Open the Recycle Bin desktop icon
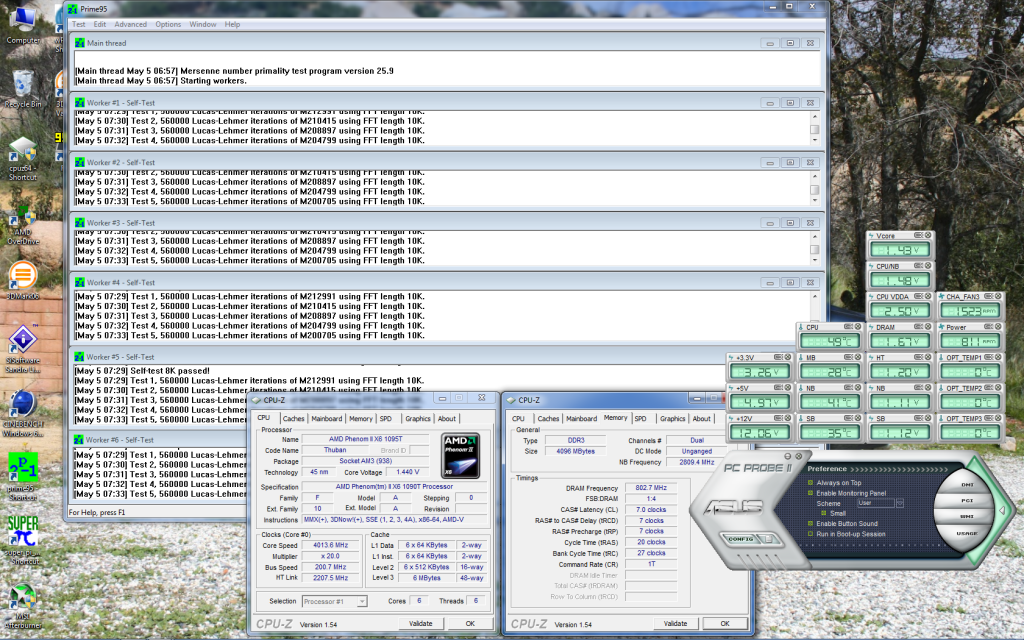This screenshot has width=1024, height=640. click(22, 84)
